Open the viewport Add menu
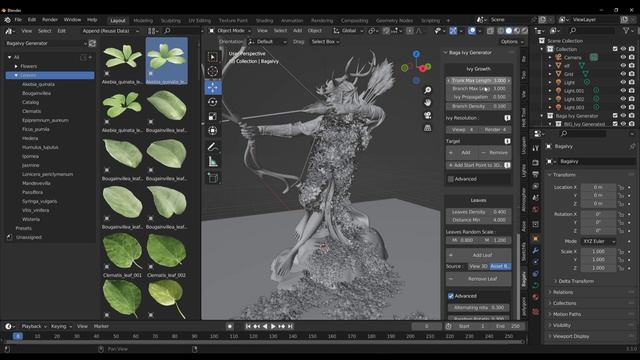This screenshot has height=360, width=640. coord(298,31)
